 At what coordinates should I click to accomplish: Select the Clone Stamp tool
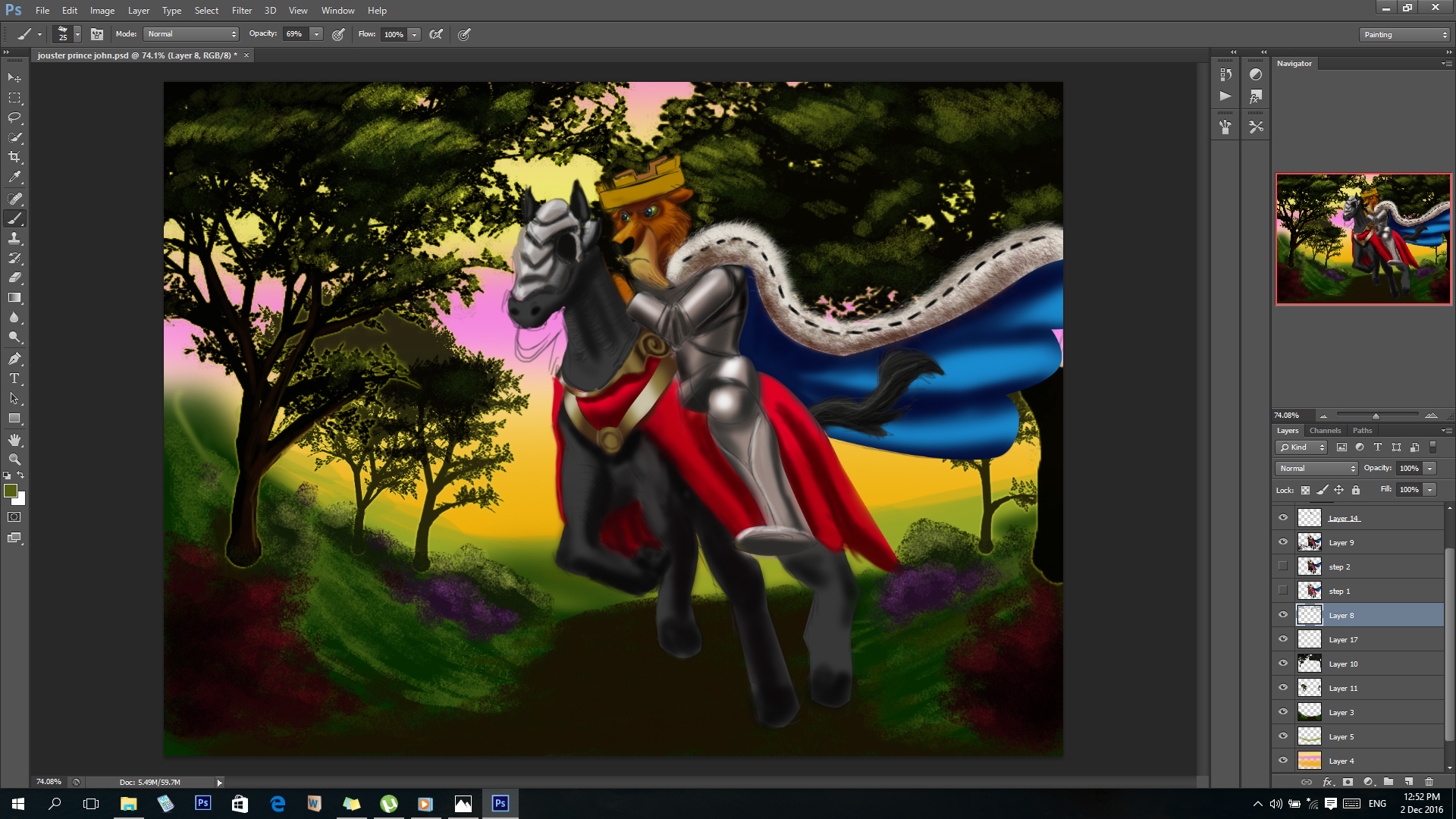coord(14,238)
